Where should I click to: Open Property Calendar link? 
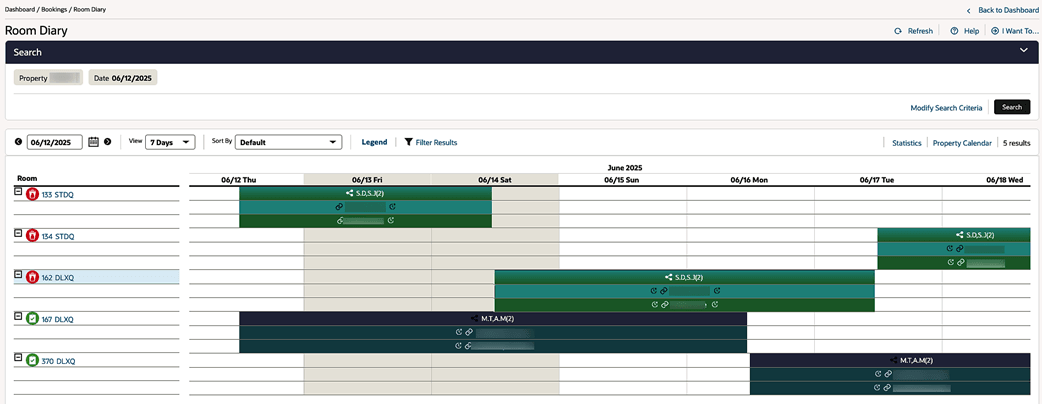pos(962,143)
